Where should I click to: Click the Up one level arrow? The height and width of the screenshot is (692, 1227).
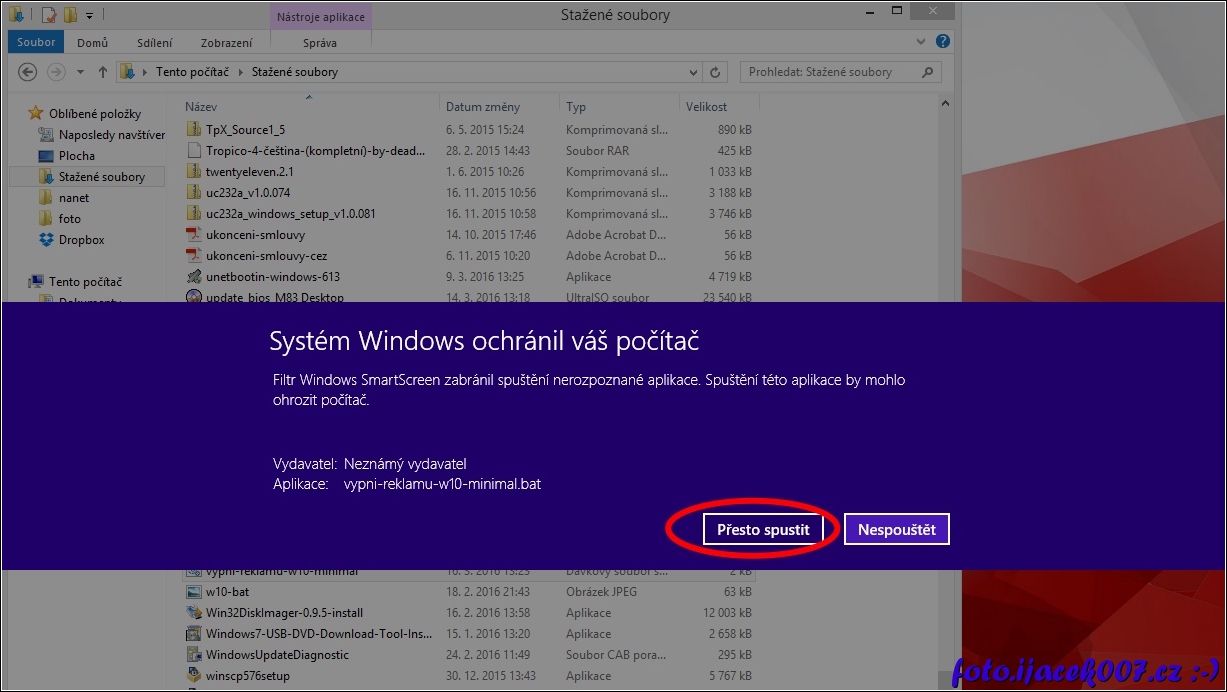(102, 72)
